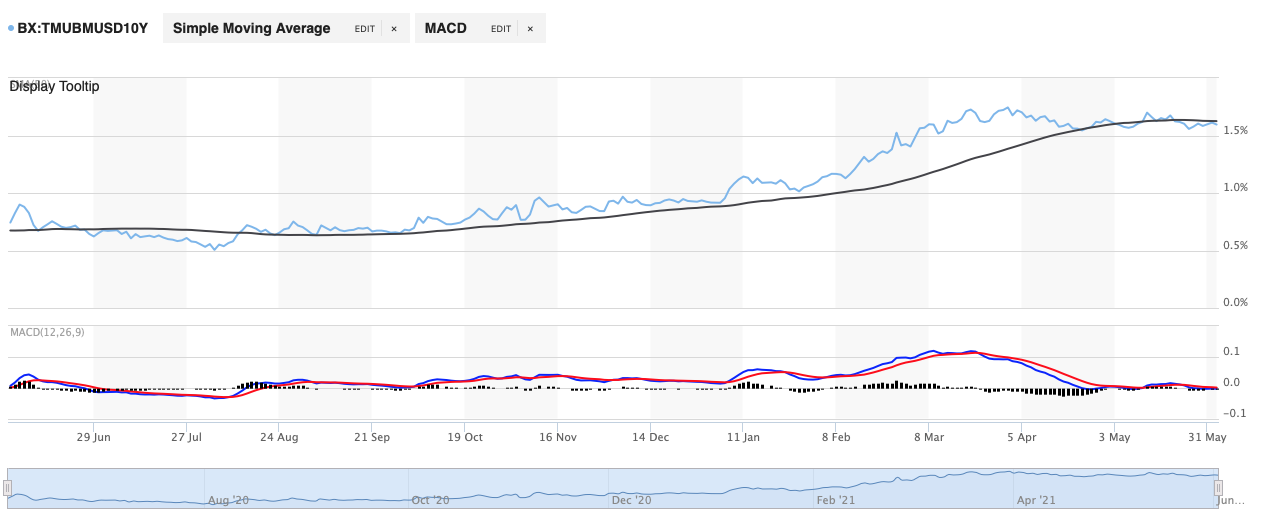Click the blue dot beside BX:TMUBMUSD10Y
Screen dimensions: 1263x524
(x=11, y=28)
